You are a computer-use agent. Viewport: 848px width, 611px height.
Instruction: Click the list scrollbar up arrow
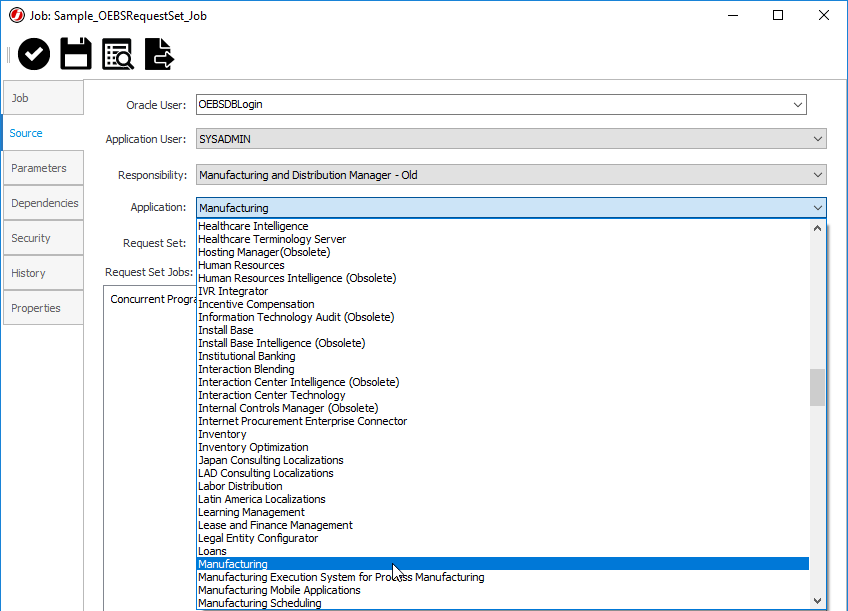coord(817,228)
